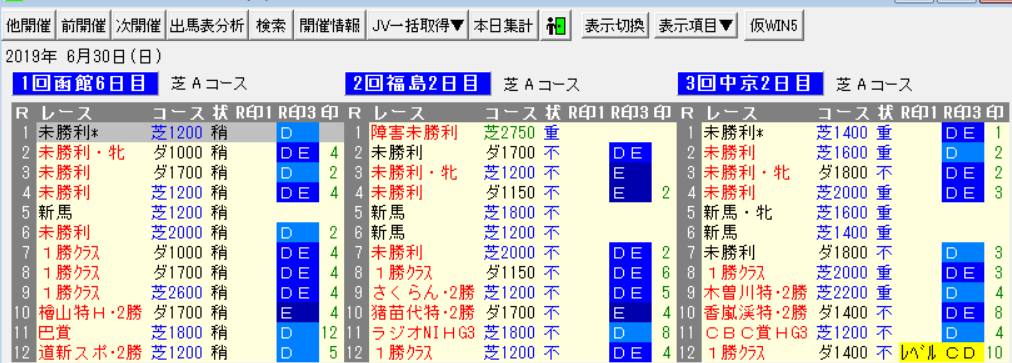The width and height of the screenshot is (1012, 363).
Task: Click the R印3 column header in Chukyo table
Action: [x=962, y=112]
